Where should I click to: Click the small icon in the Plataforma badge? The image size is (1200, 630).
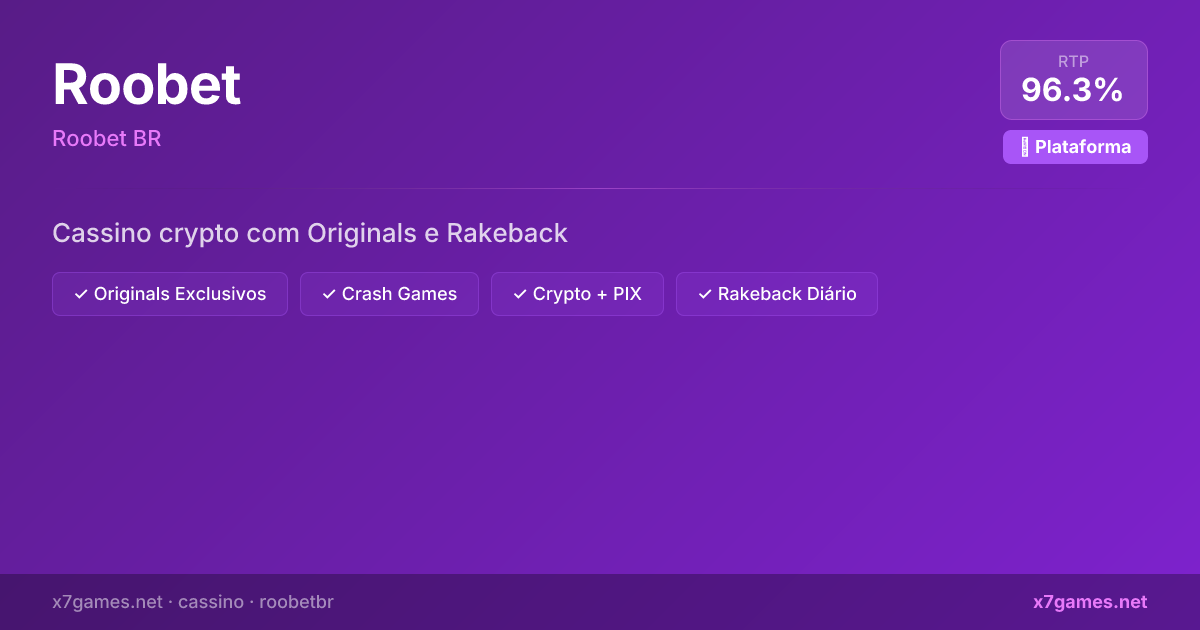(1025, 147)
